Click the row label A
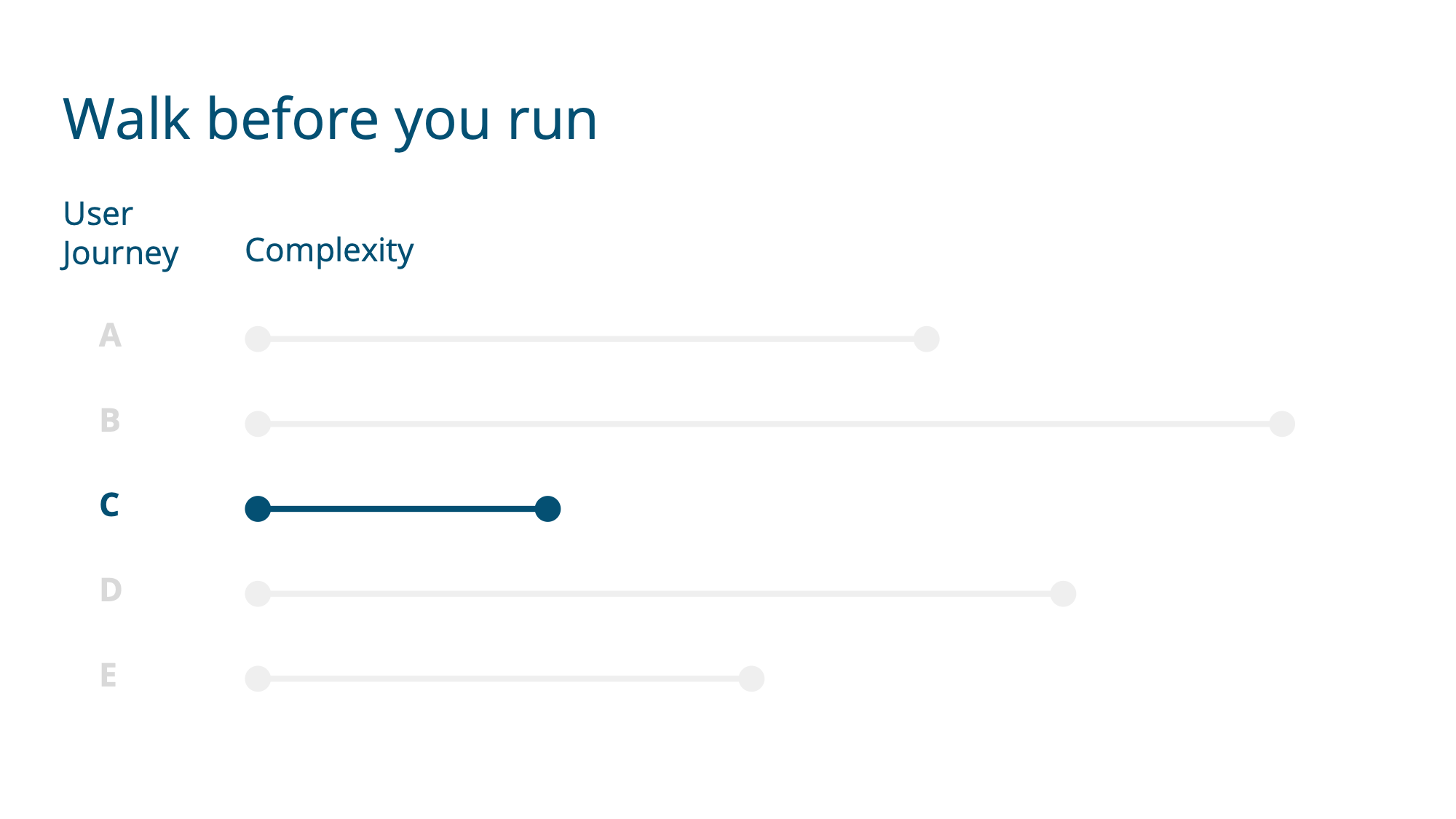The height and width of the screenshot is (819, 1456). pyautogui.click(x=110, y=336)
